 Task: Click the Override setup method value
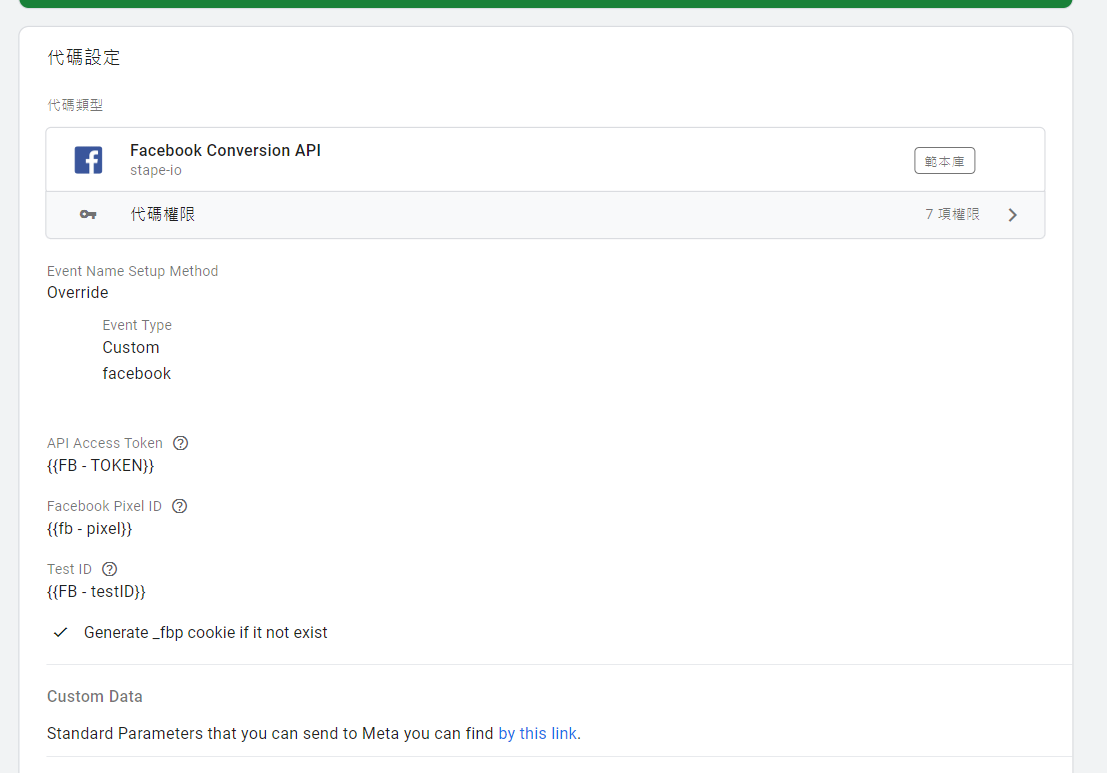[78, 292]
